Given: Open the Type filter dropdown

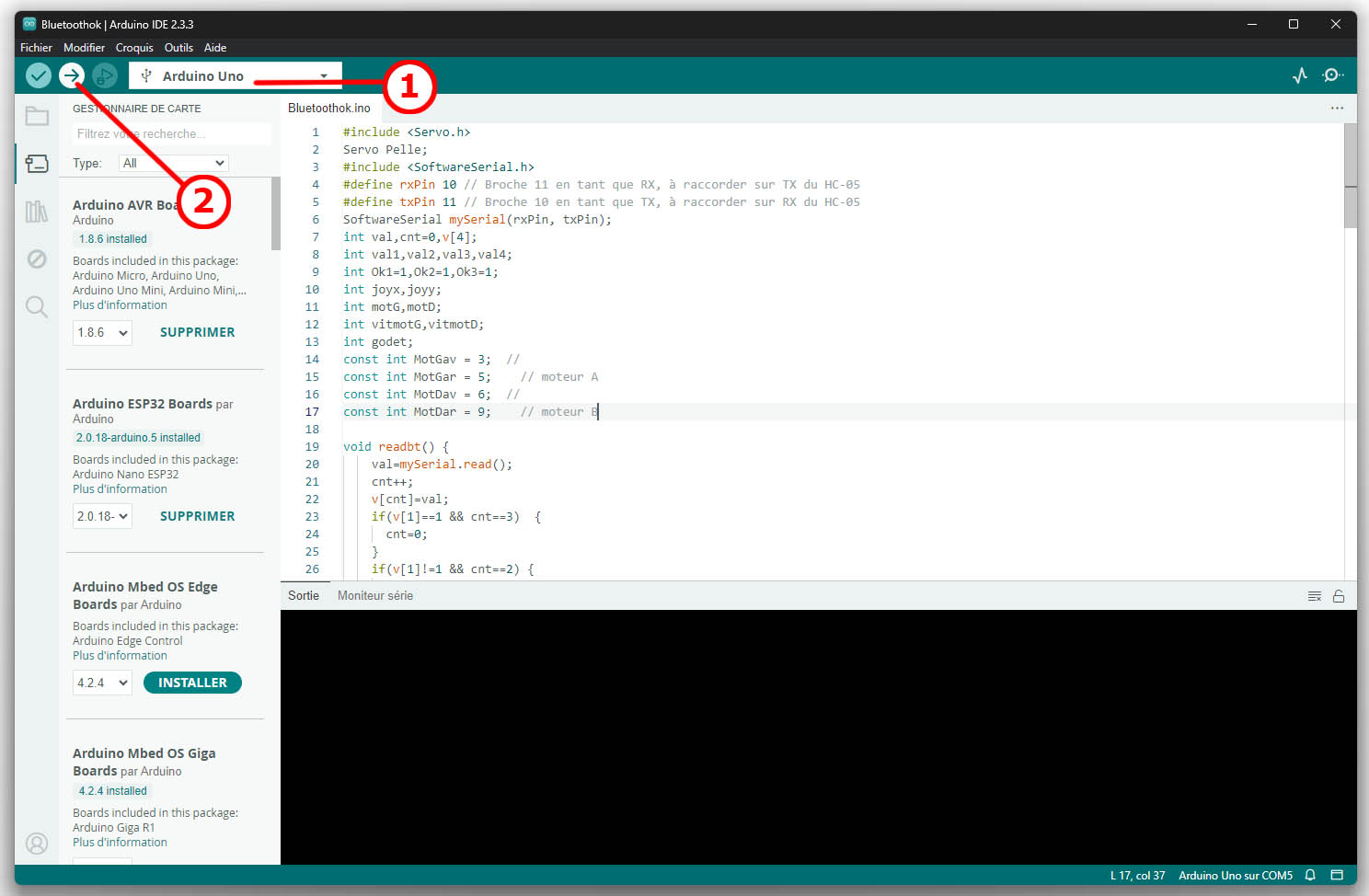Looking at the screenshot, I should 173,163.
